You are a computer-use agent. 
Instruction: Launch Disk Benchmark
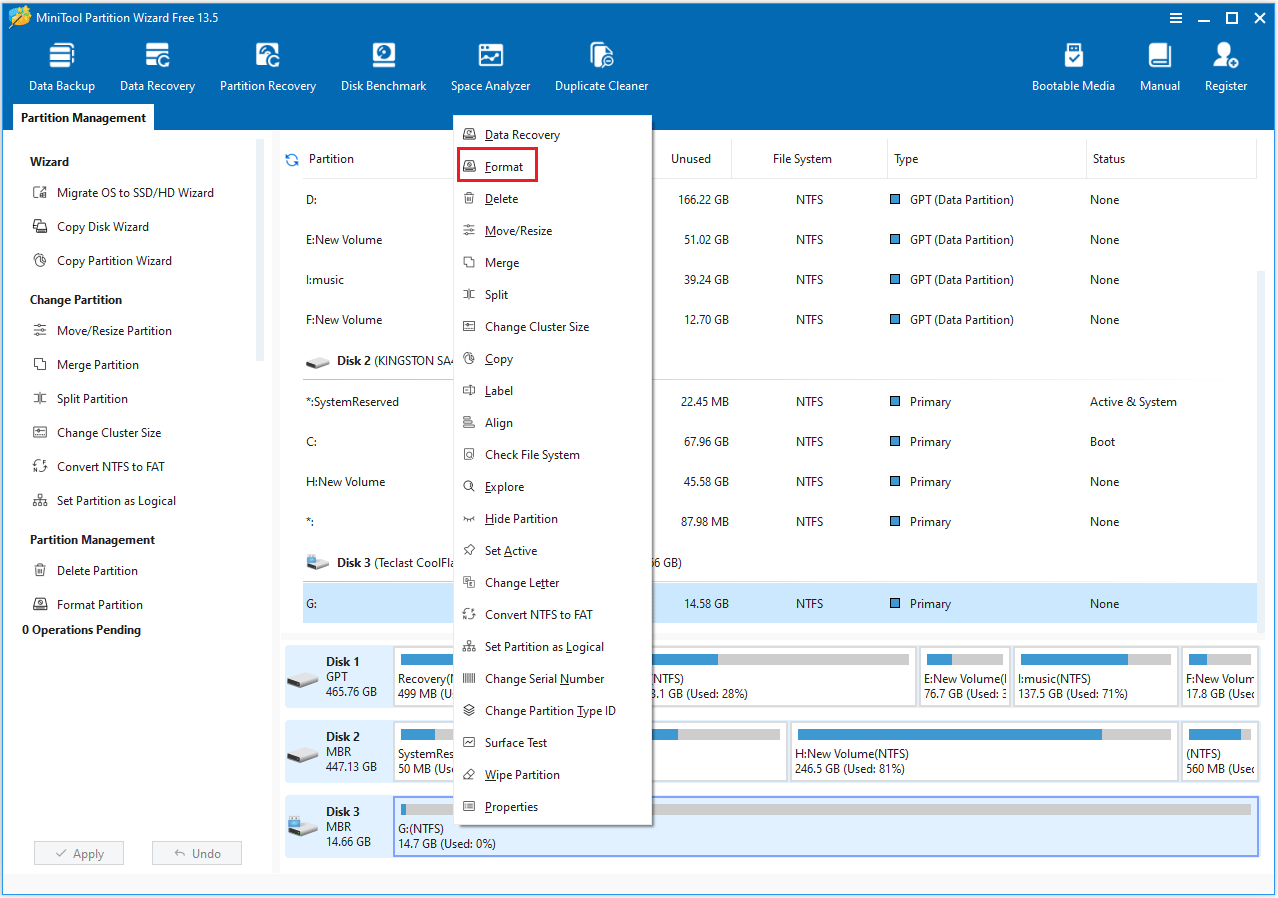383,65
